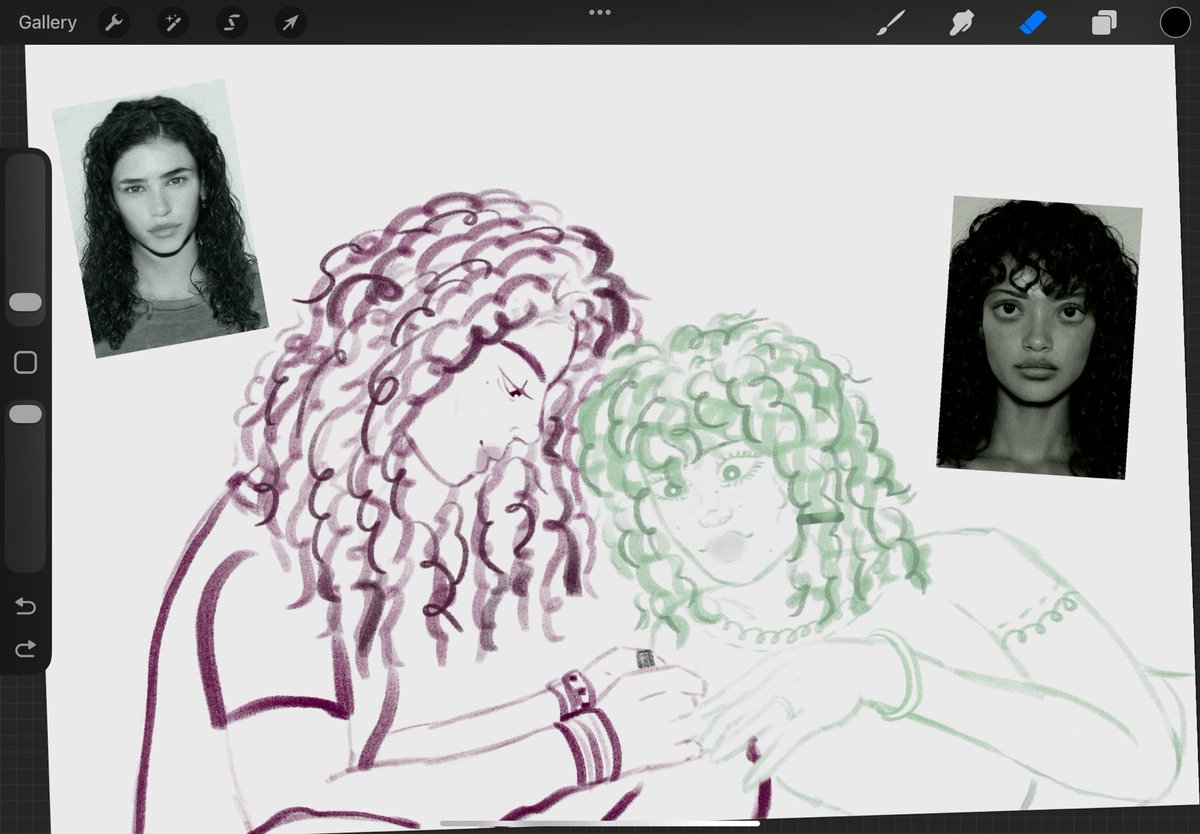Image resolution: width=1200 pixels, height=834 pixels.
Task: Open the black color picker swatch
Action: point(1175,22)
